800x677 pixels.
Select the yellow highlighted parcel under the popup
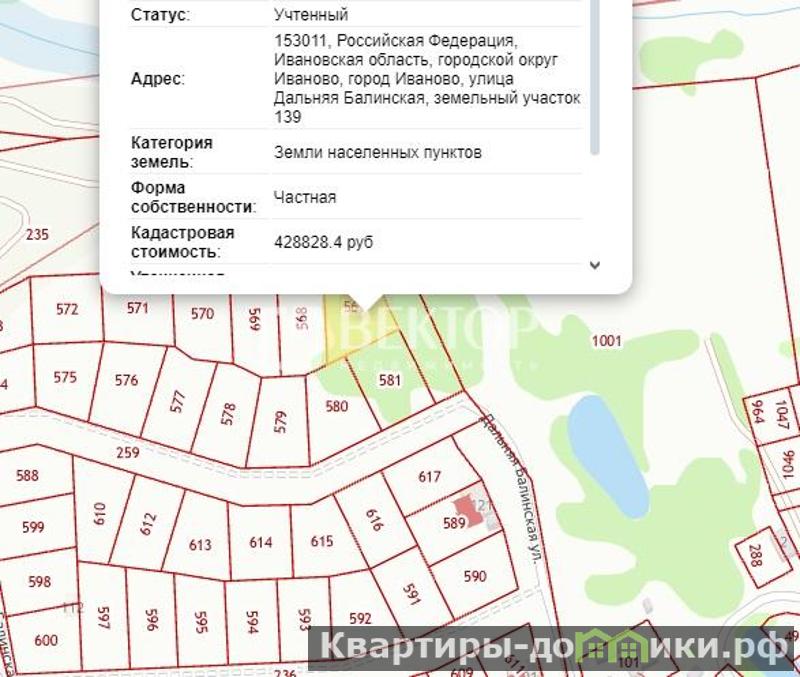(343, 335)
